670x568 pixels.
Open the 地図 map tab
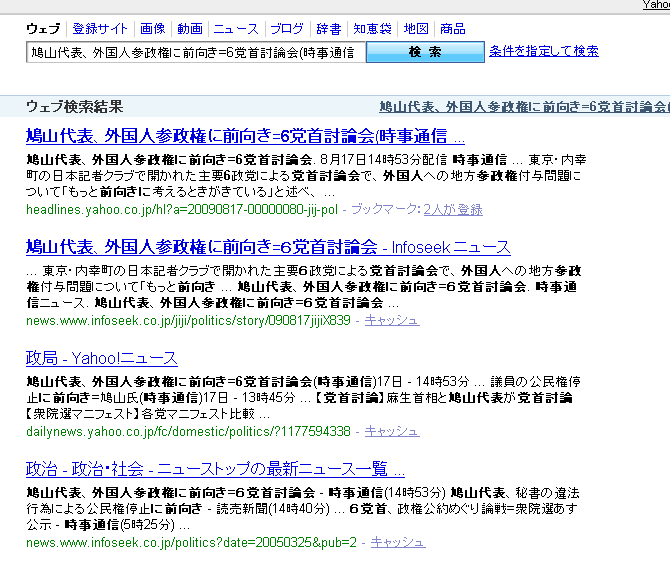coord(416,29)
